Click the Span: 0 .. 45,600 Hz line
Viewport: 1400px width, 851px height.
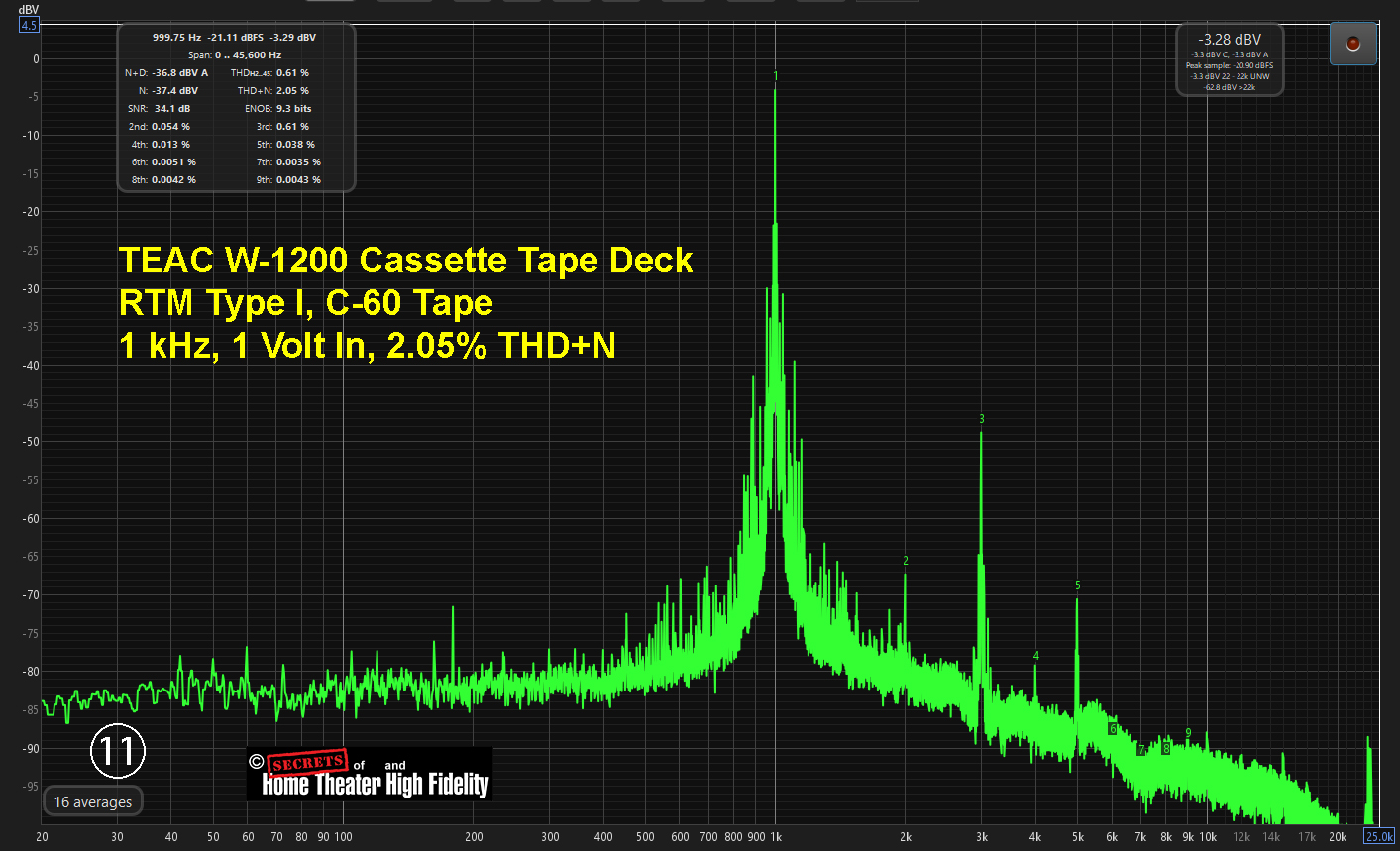[x=235, y=55]
